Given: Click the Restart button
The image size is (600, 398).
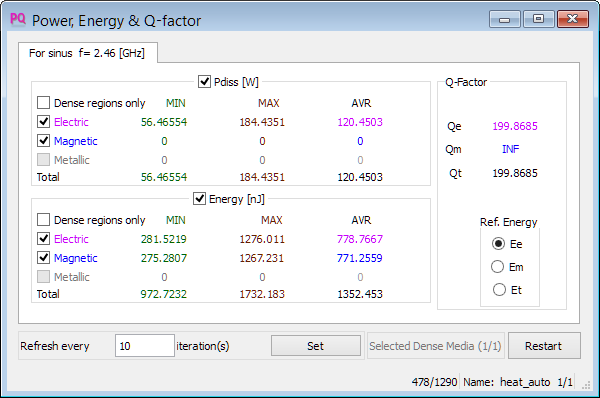Looking at the screenshot, I should (x=544, y=346).
